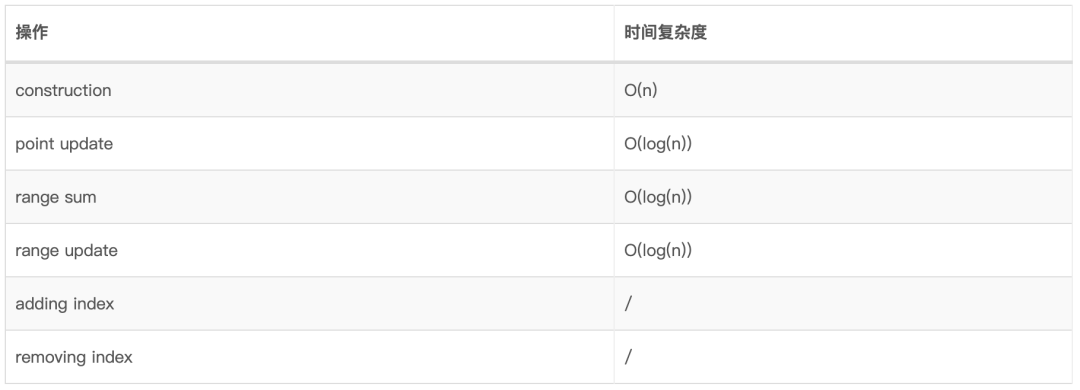1080x390 pixels.
Task: Click O(log(n)) in the range update row
Action: coord(658,250)
